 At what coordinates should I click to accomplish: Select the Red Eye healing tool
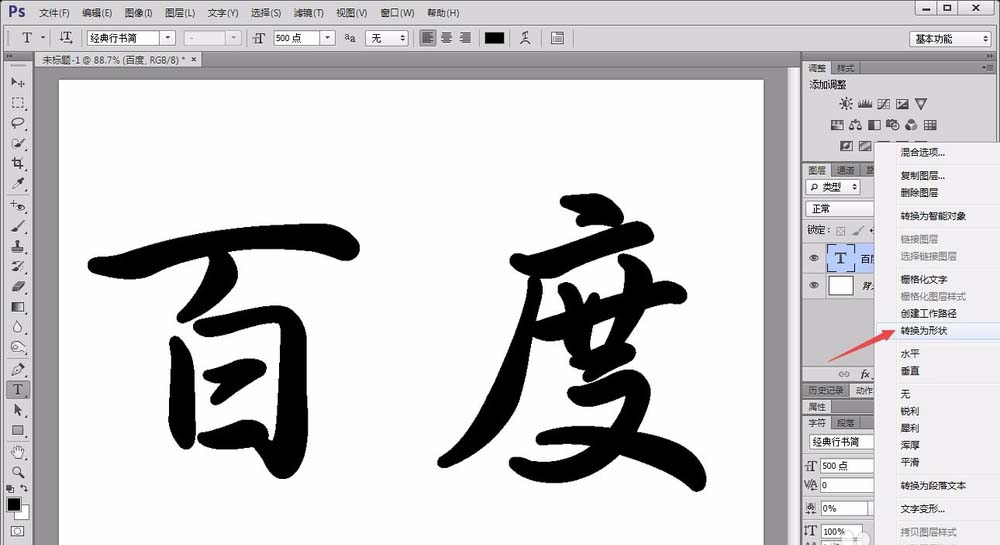click(x=18, y=206)
